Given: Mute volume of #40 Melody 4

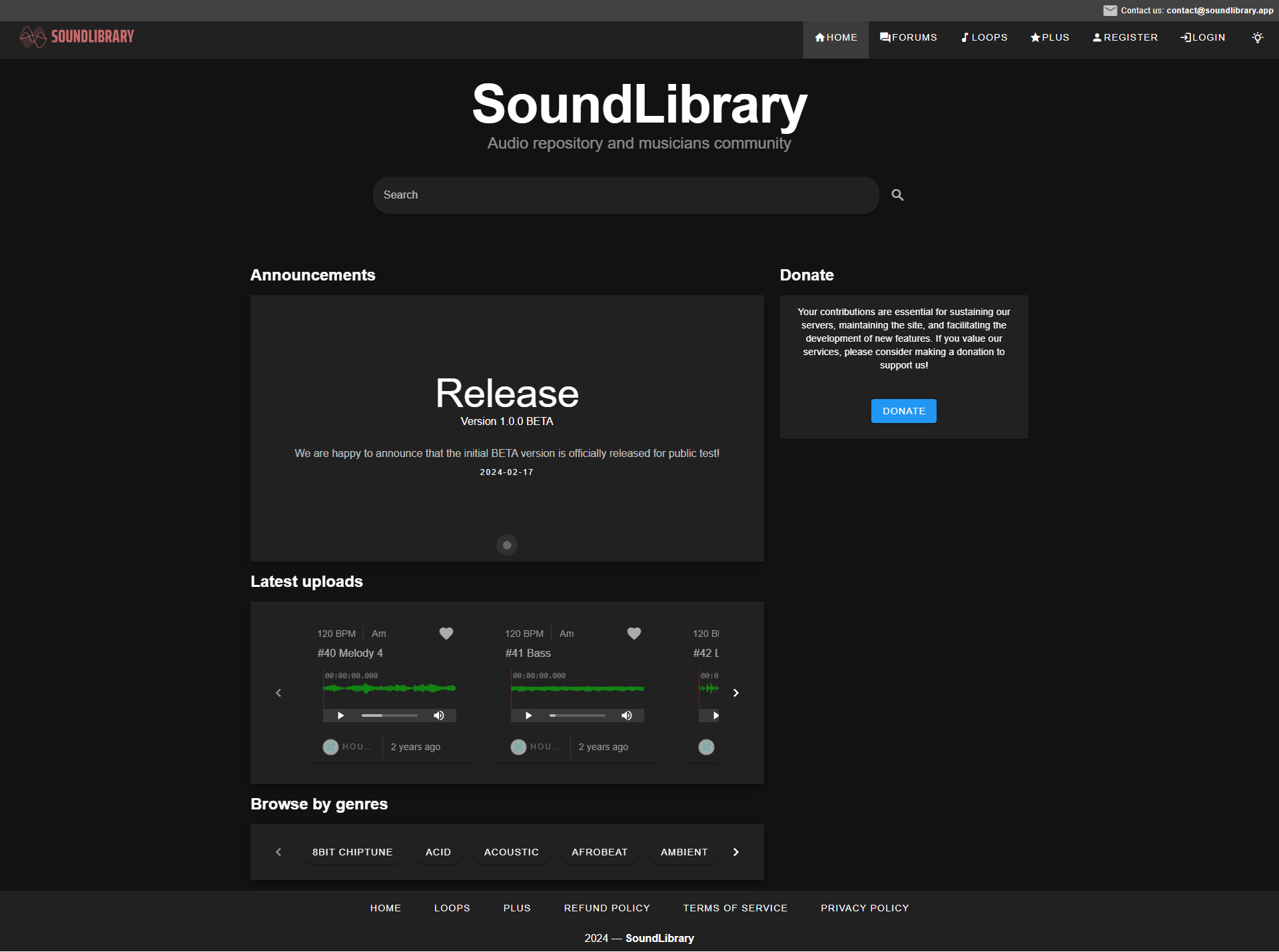Looking at the screenshot, I should (439, 715).
